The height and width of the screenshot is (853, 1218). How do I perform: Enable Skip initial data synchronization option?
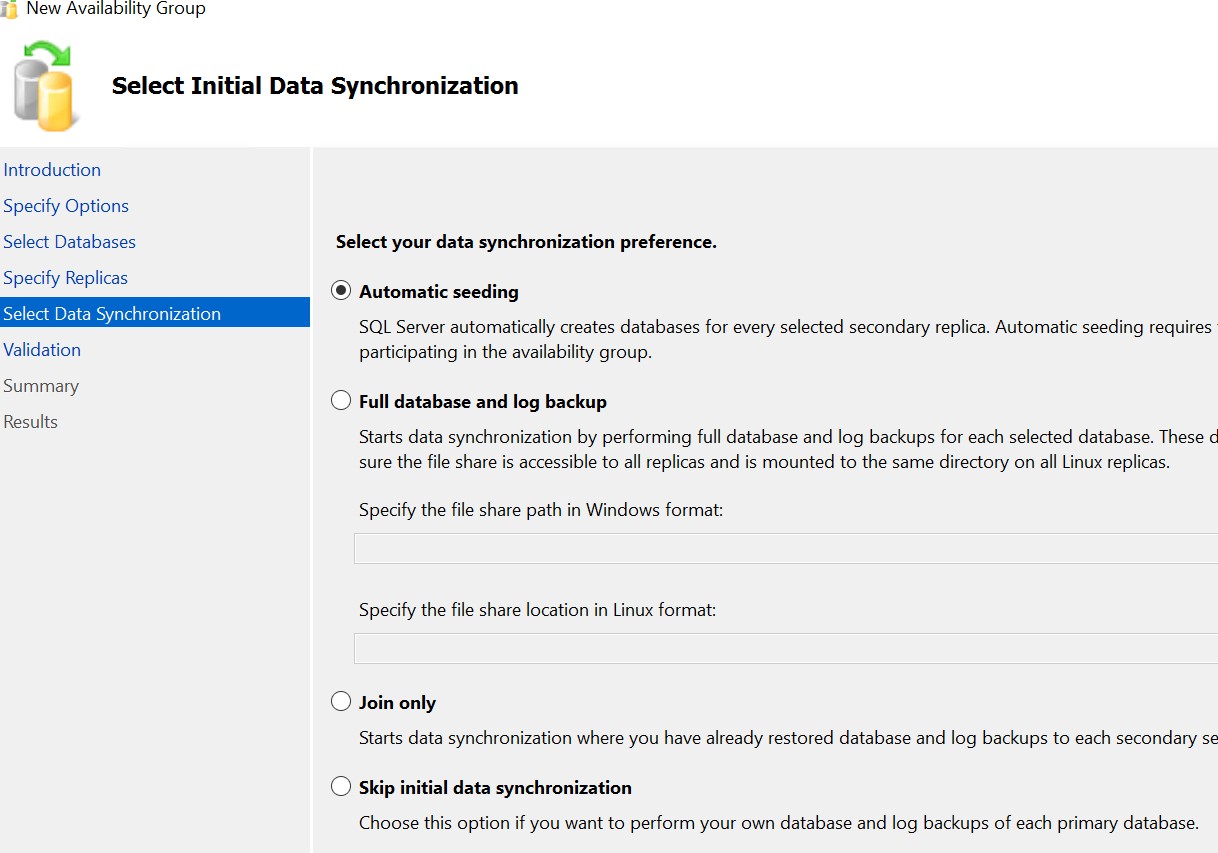341,787
